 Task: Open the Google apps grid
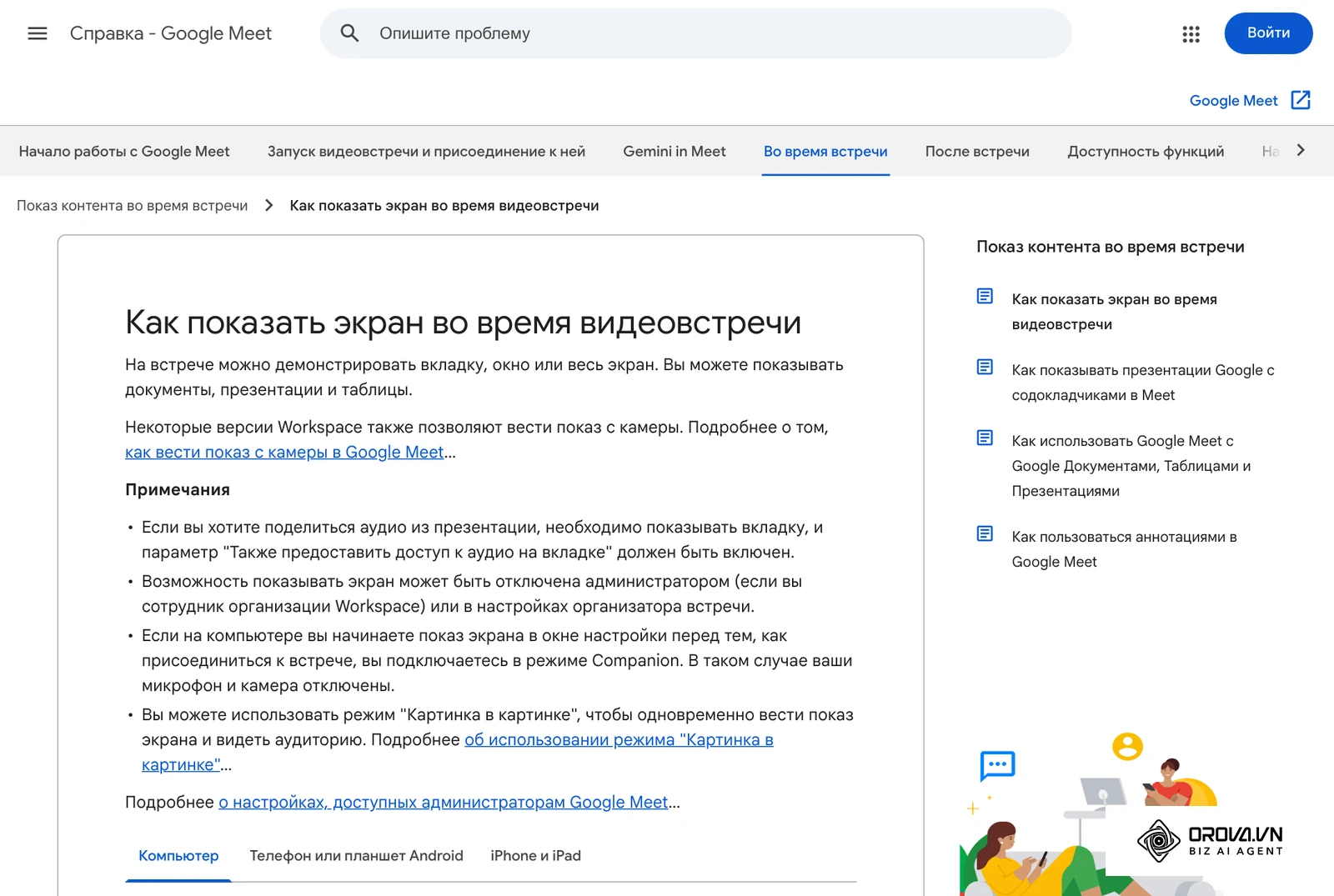coord(1191,33)
